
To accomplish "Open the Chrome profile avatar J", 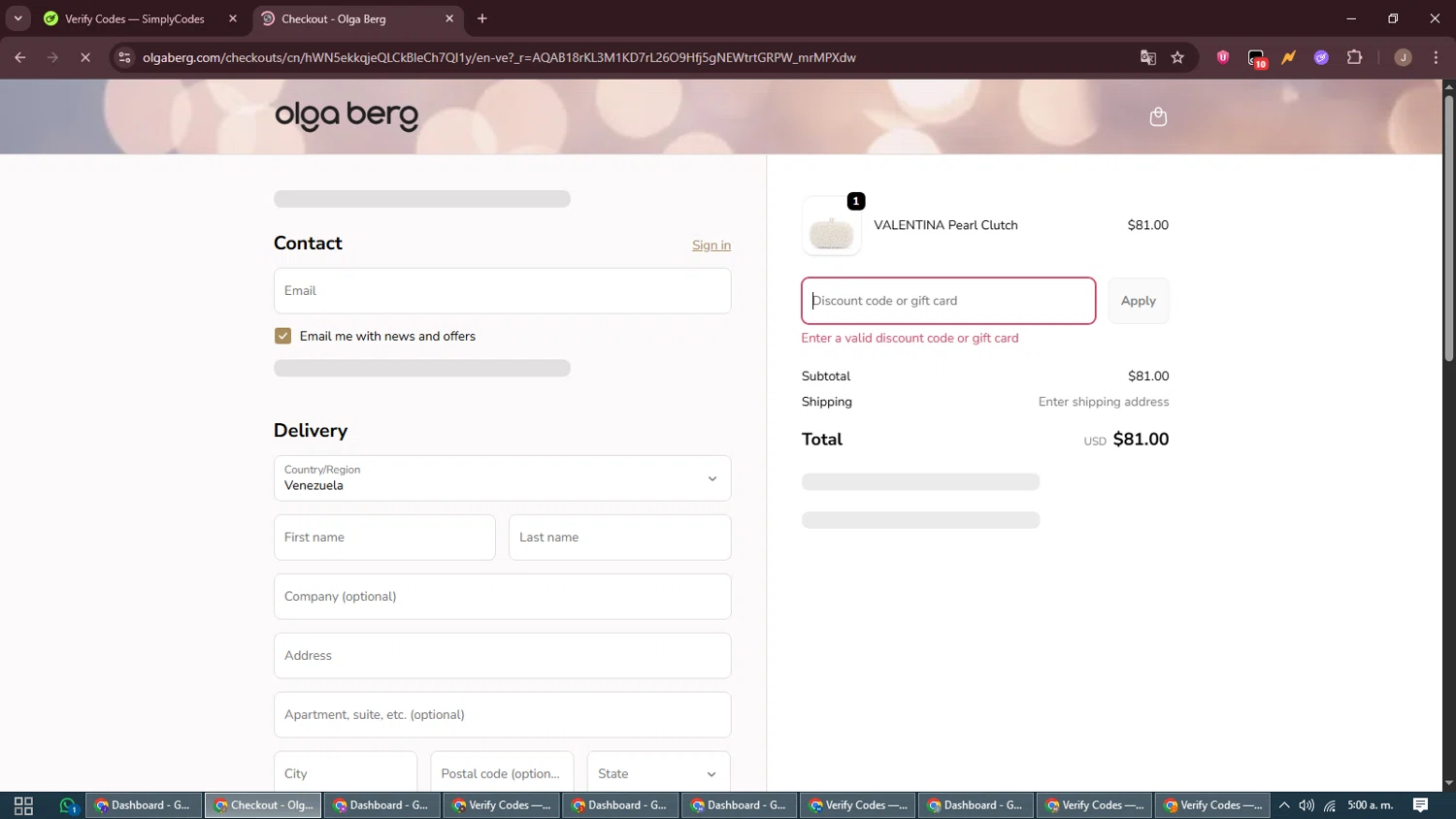I will point(1403,57).
